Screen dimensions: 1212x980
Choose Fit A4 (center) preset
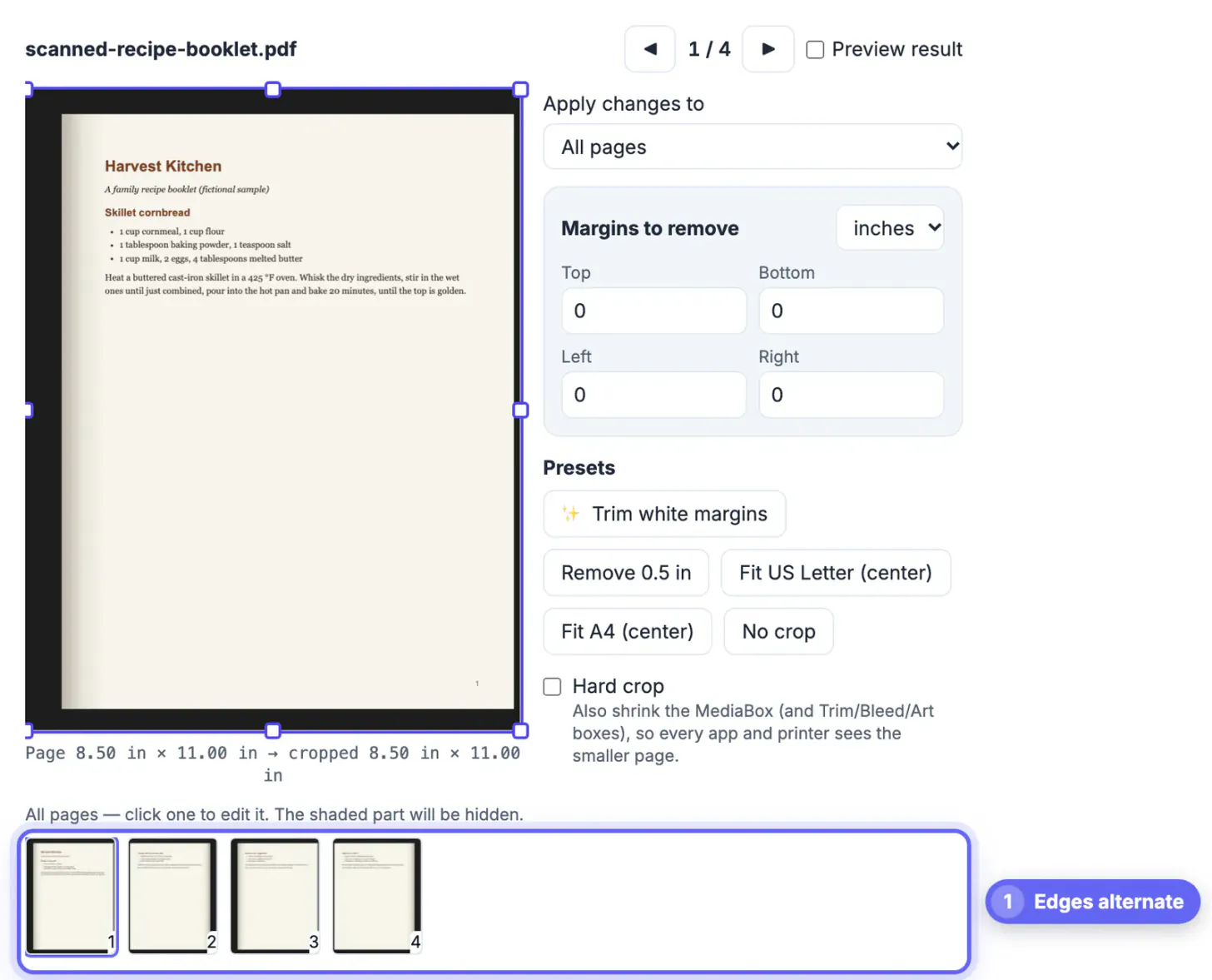pyautogui.click(x=628, y=631)
